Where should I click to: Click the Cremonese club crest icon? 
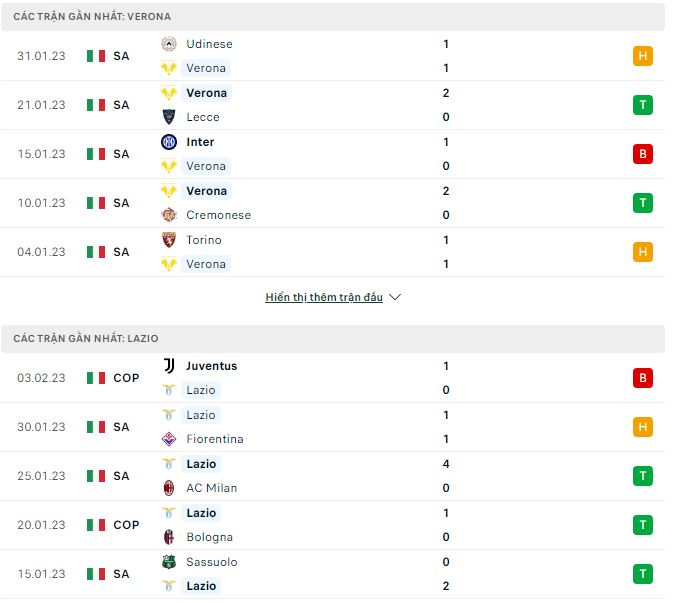[x=169, y=215]
